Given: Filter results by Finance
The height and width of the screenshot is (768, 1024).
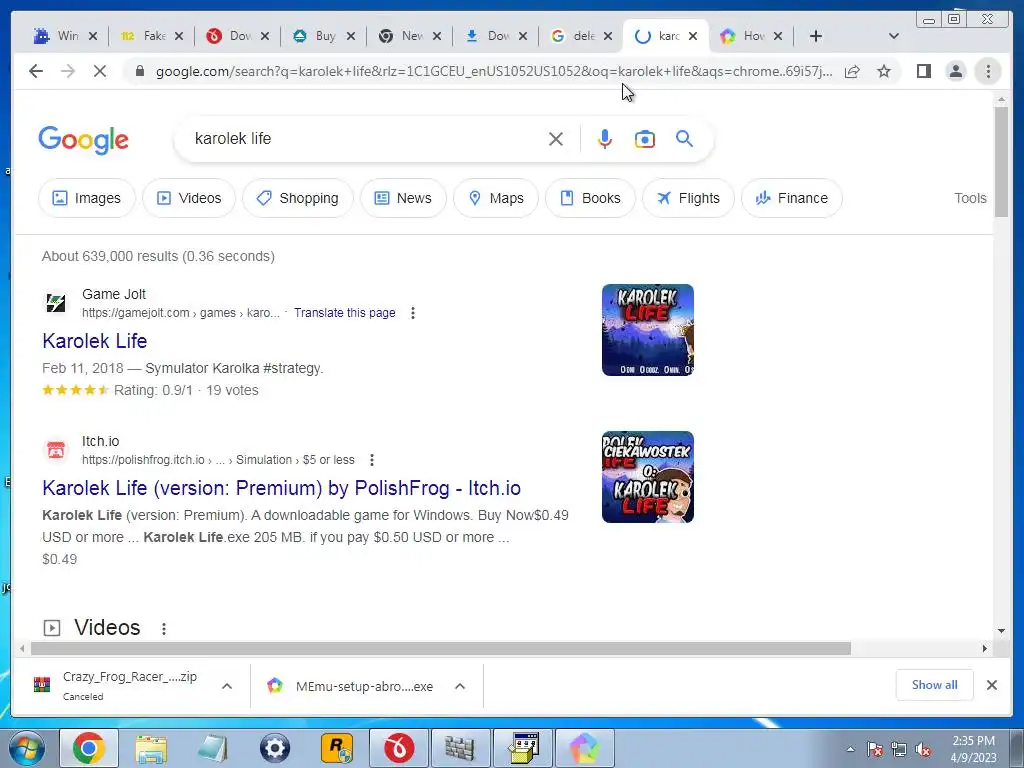Looking at the screenshot, I should (792, 198).
